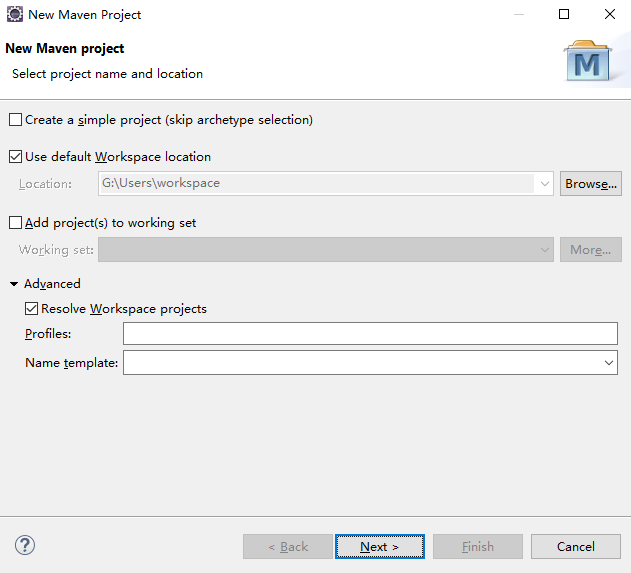Focus the Profiles input field

(x=370, y=334)
